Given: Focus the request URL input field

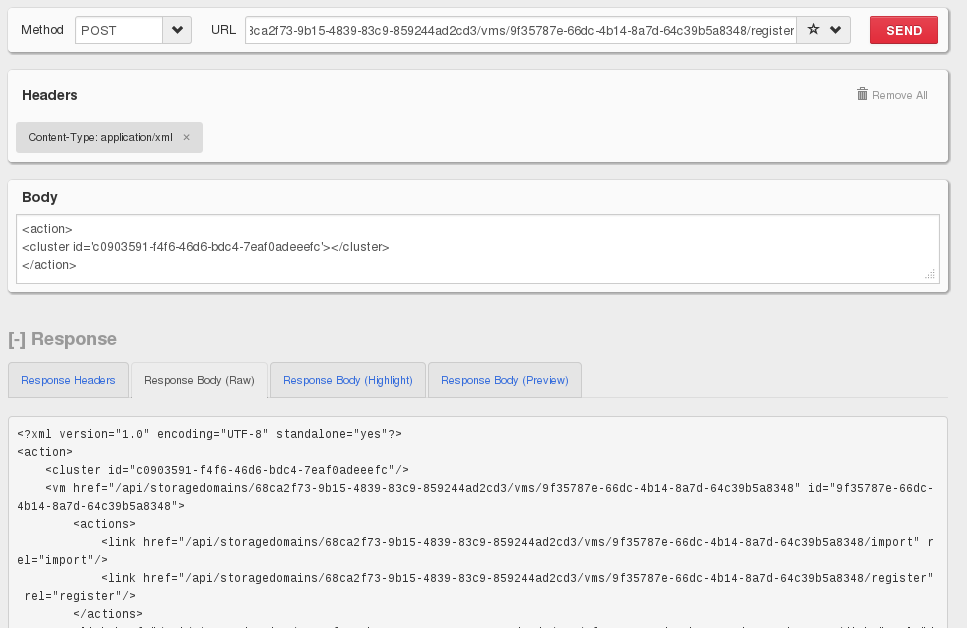Looking at the screenshot, I should click(x=520, y=30).
